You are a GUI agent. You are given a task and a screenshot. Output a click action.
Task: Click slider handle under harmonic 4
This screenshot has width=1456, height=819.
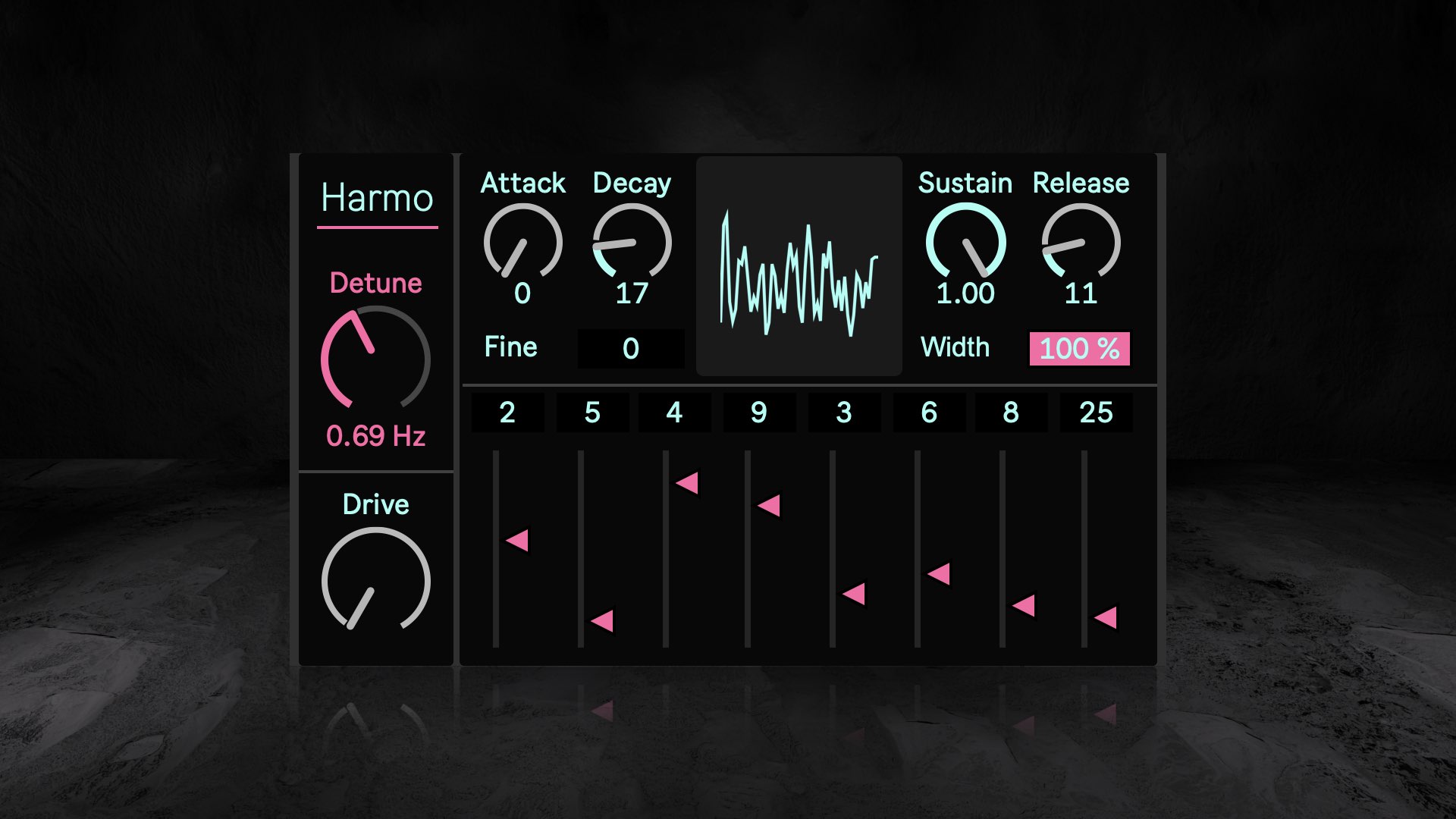(x=688, y=483)
